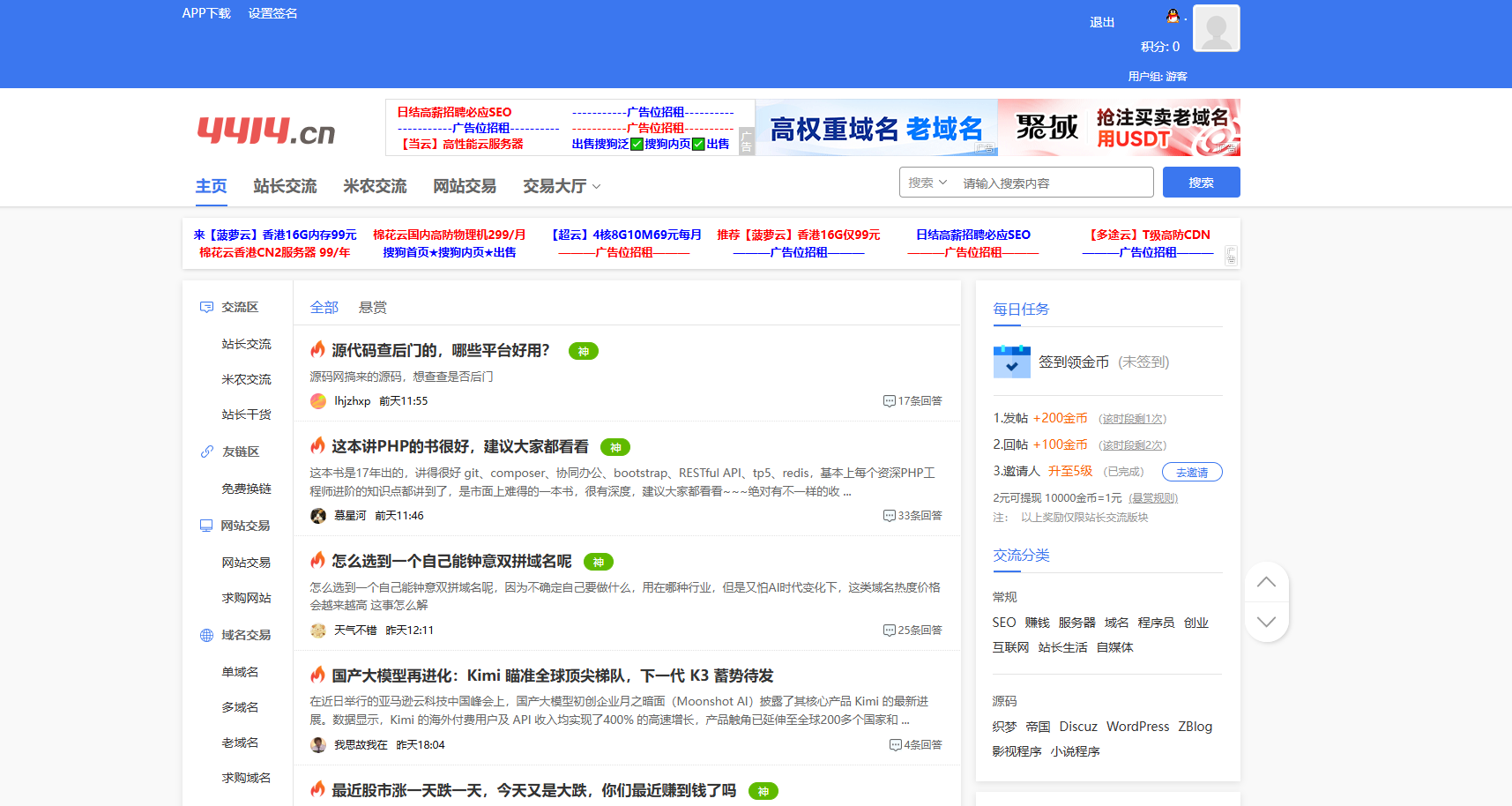The width and height of the screenshot is (1512, 806).
Task: Open the 搜索 type dropdown in search box
Action: 927,183
